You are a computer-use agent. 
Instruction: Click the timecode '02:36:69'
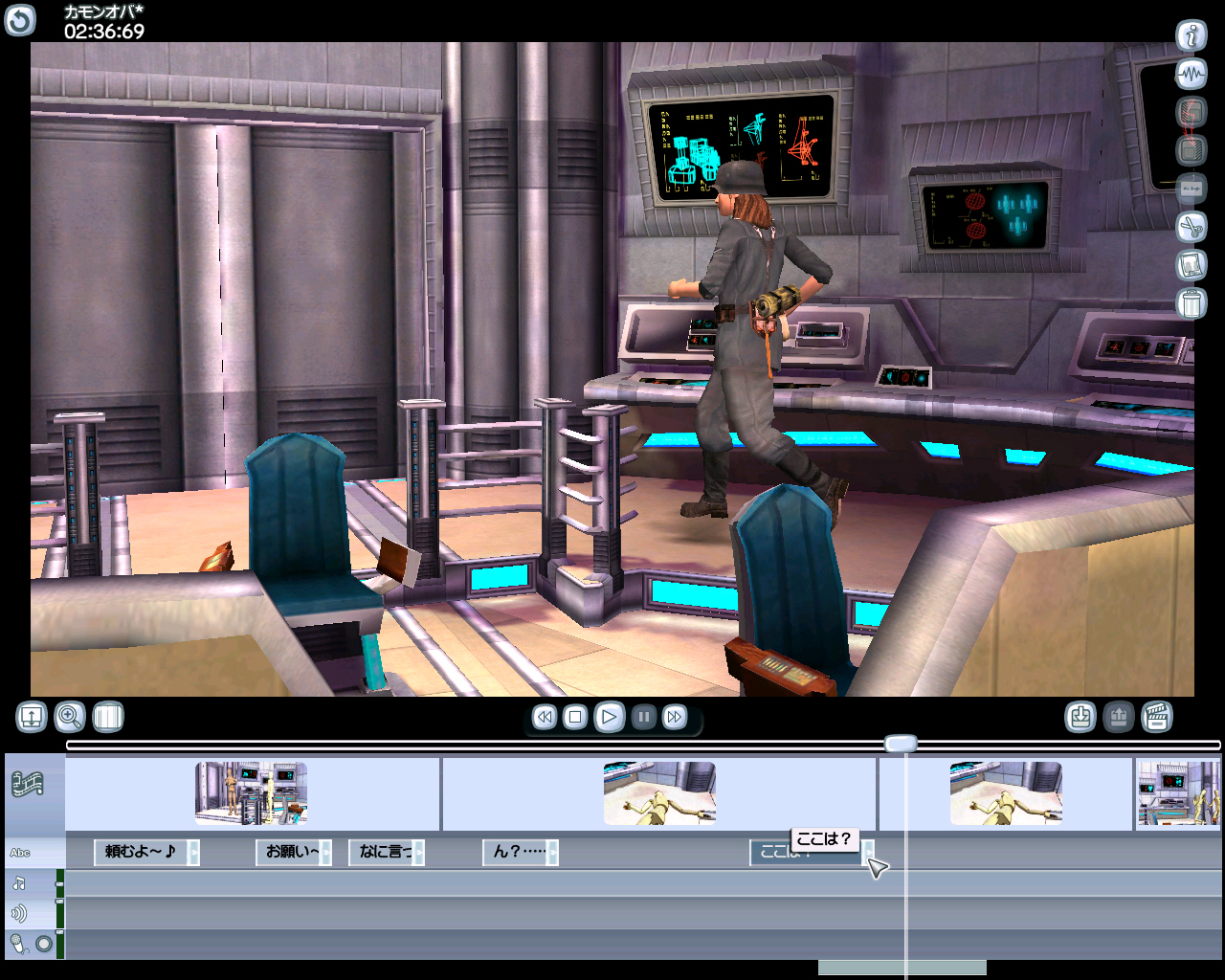(104, 32)
